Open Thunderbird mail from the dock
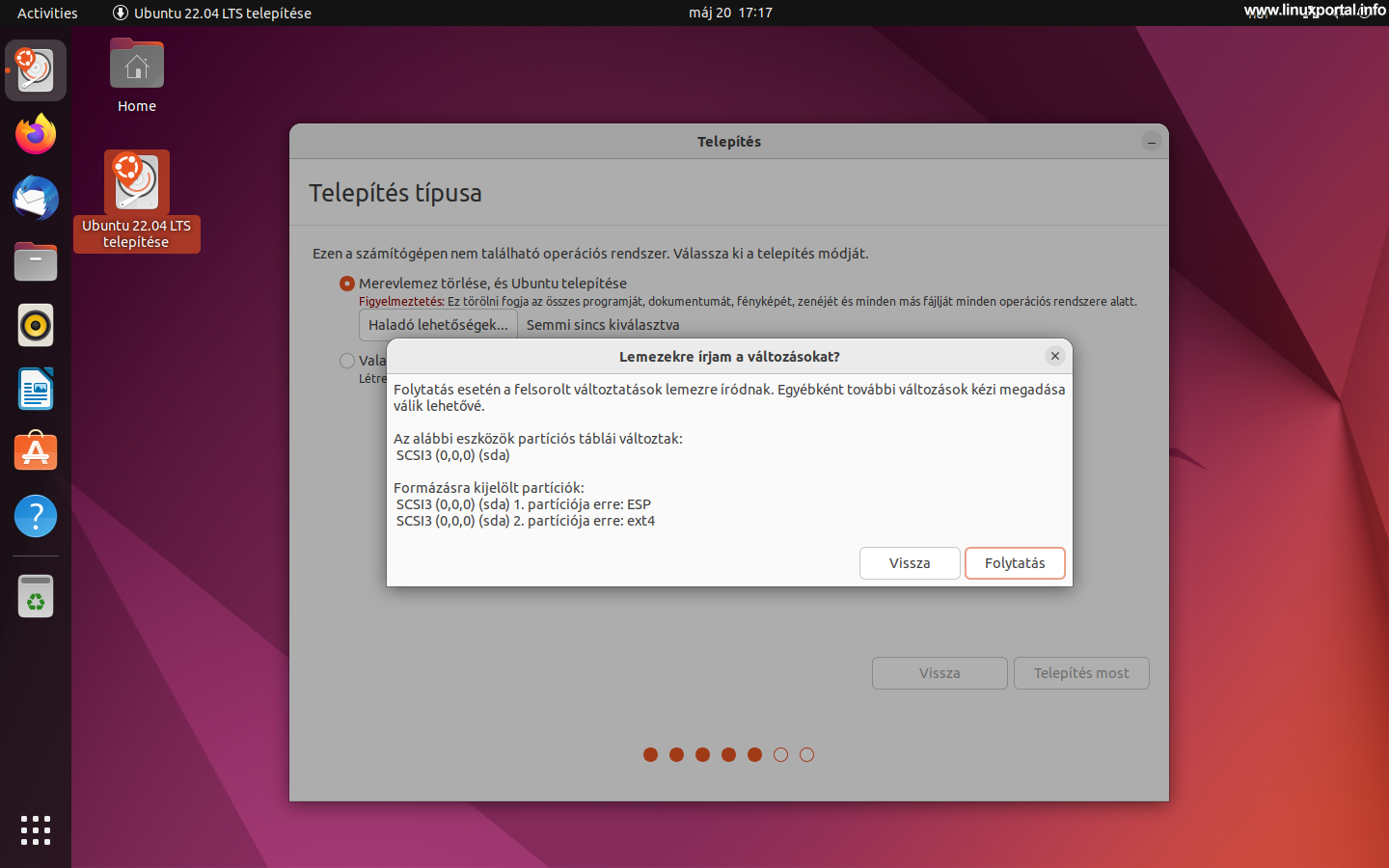 [36, 198]
